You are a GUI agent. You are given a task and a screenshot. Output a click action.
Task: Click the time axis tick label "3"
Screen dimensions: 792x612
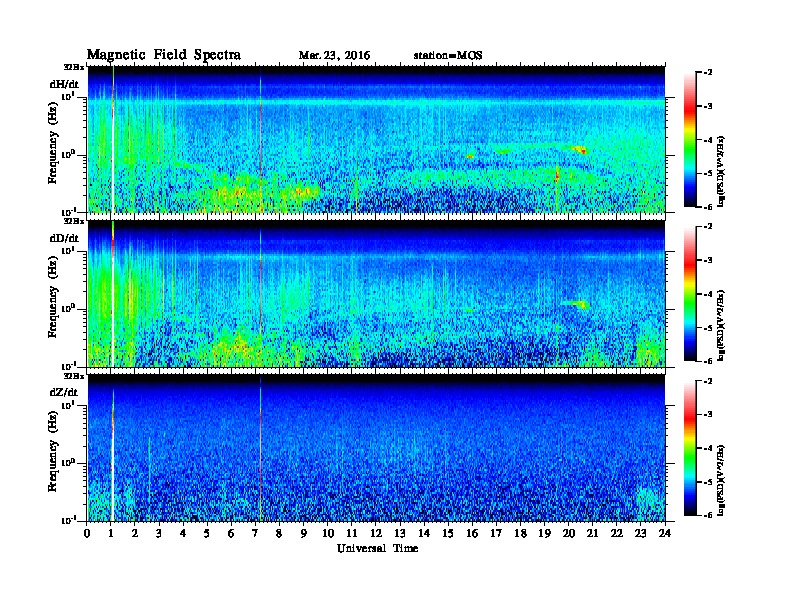tap(159, 533)
